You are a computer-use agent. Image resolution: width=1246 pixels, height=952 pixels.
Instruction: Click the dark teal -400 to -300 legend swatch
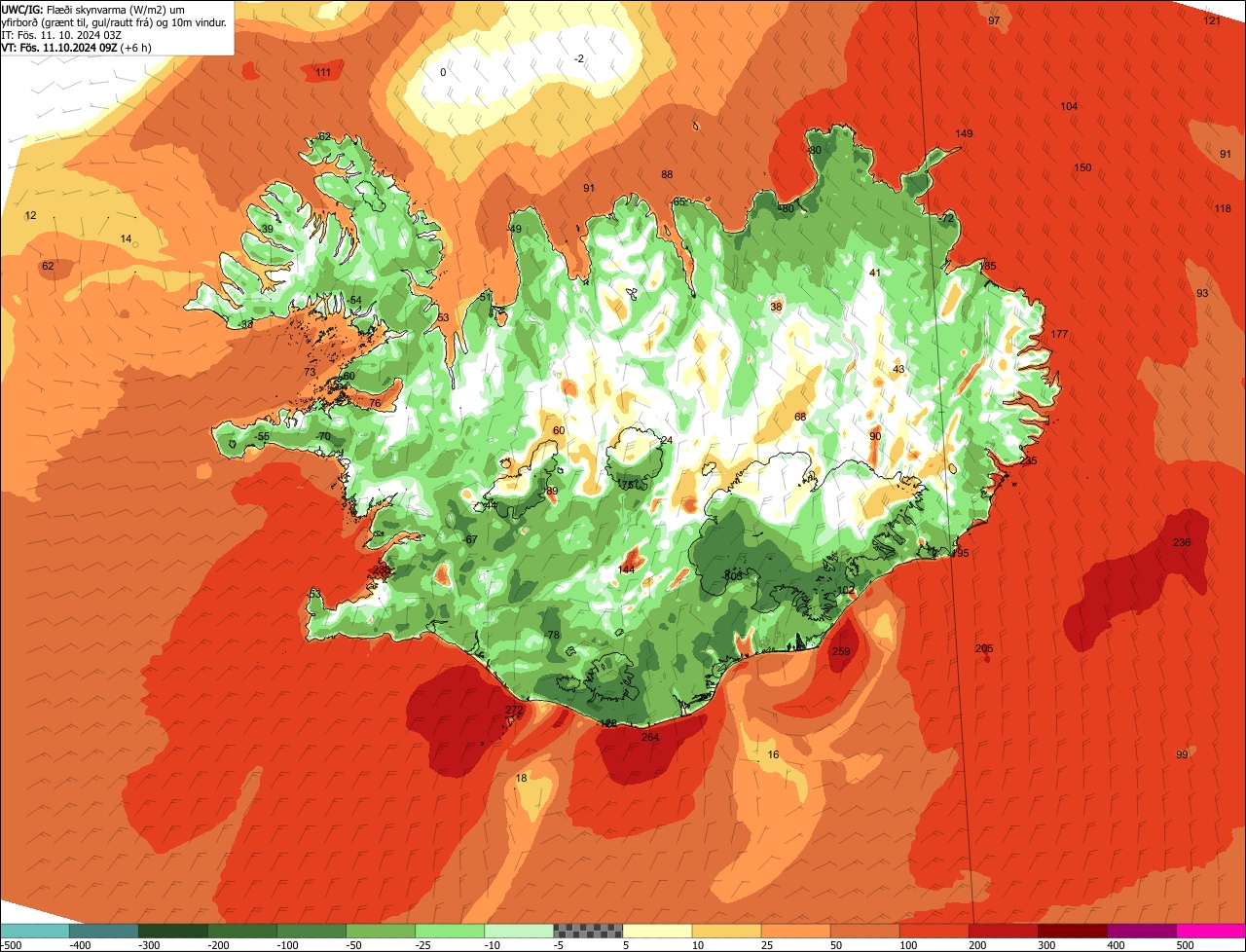pos(103,931)
